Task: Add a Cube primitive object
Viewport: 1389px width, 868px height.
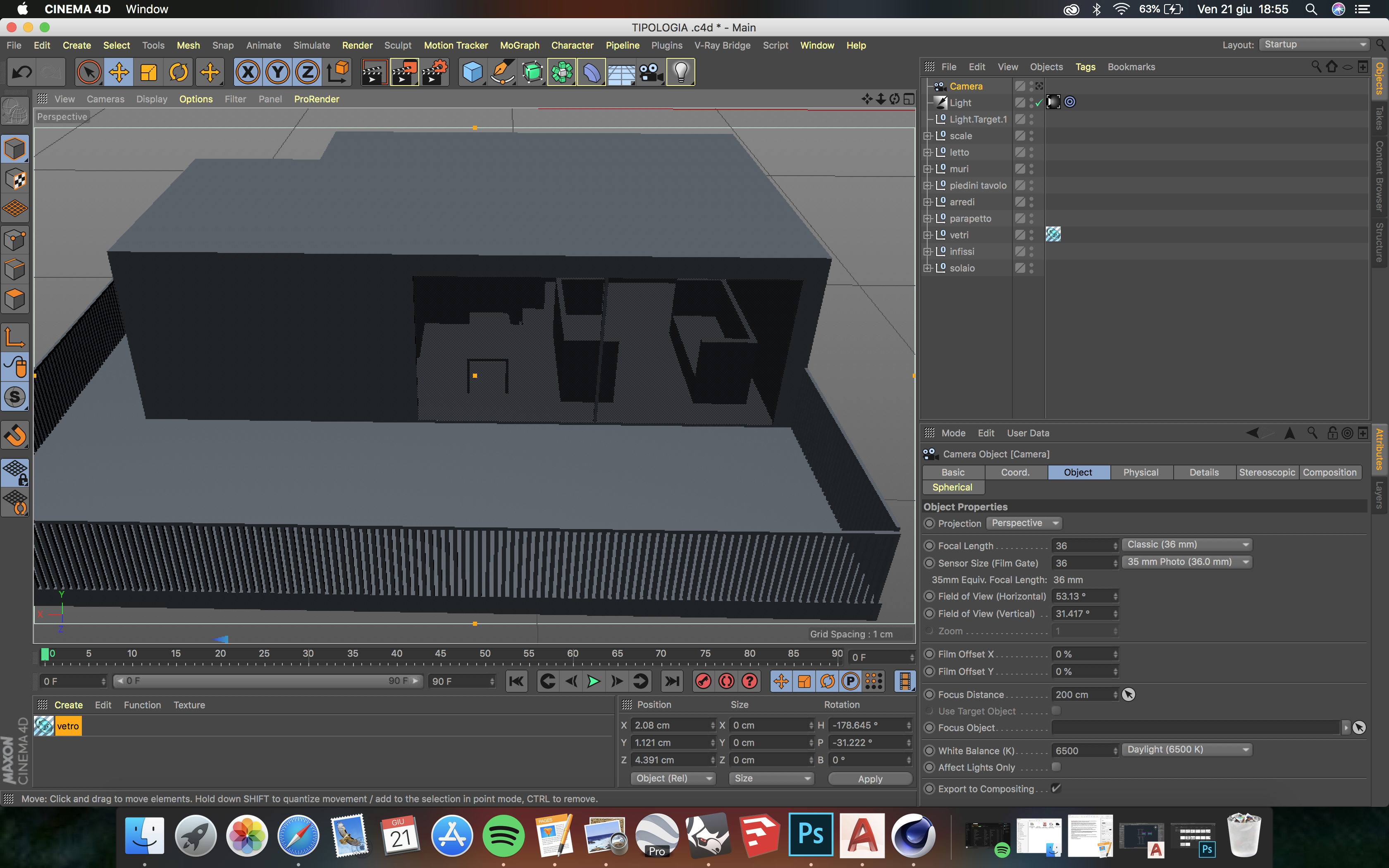Action: coord(472,72)
